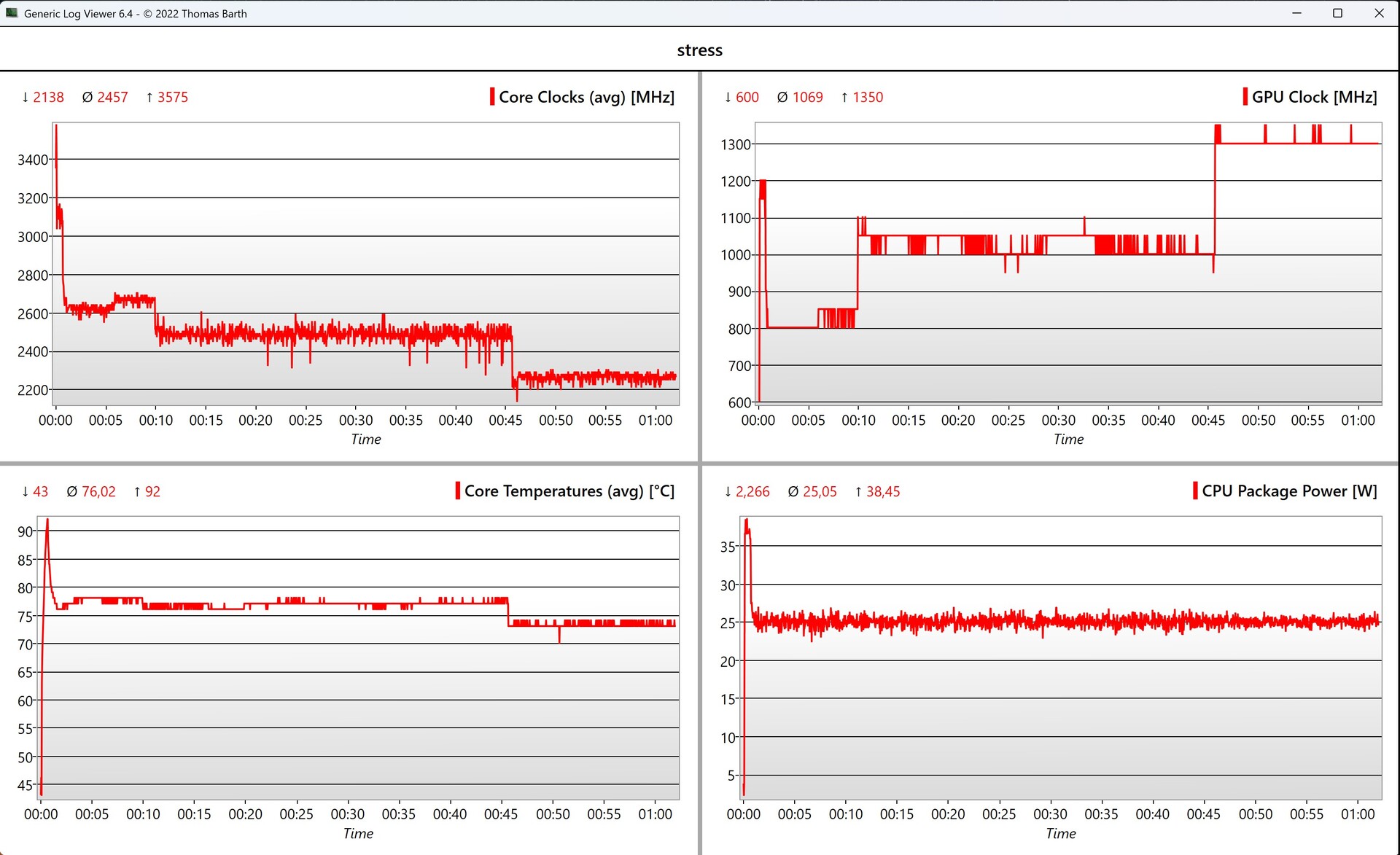The image size is (1400, 855).
Task: Click the CPU Package Power [W] title
Action: [x=1289, y=491]
